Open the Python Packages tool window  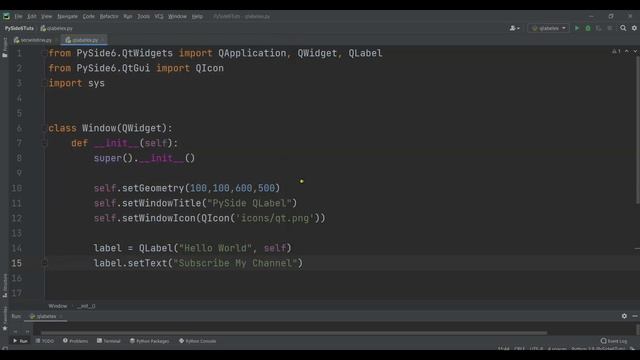149,341
